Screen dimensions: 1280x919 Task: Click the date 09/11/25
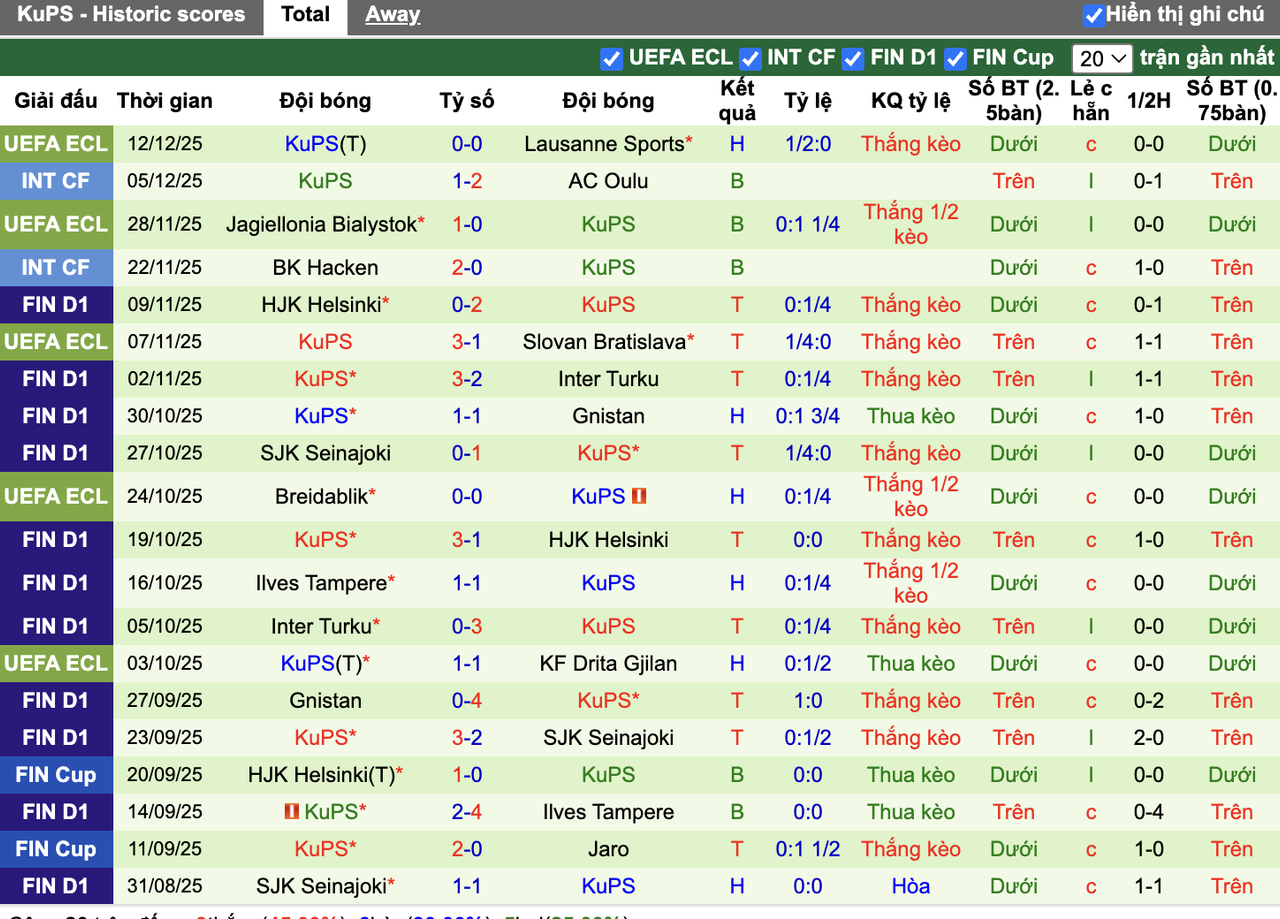click(165, 305)
